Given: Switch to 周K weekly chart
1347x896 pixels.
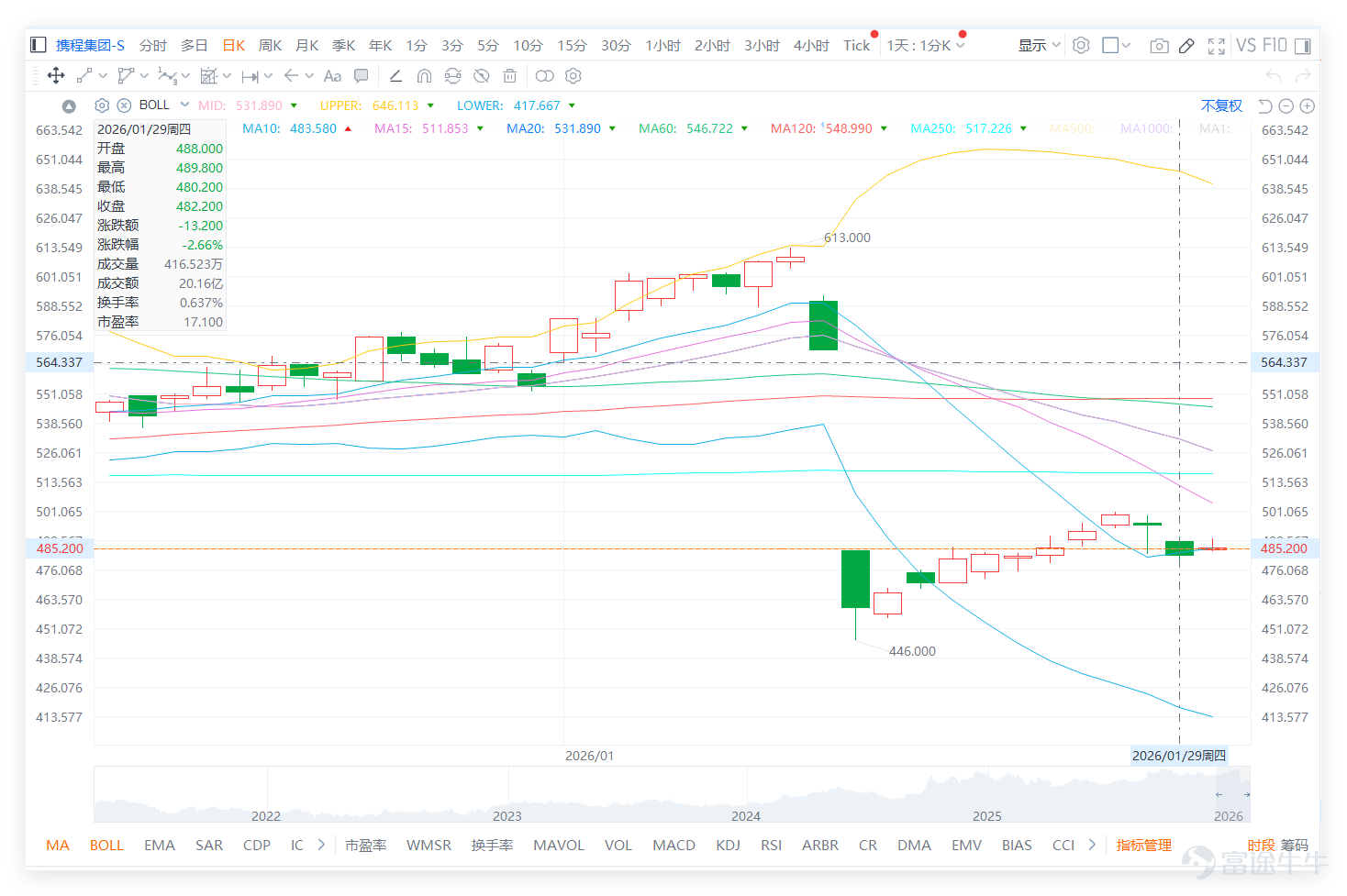Looking at the screenshot, I should tap(271, 45).
